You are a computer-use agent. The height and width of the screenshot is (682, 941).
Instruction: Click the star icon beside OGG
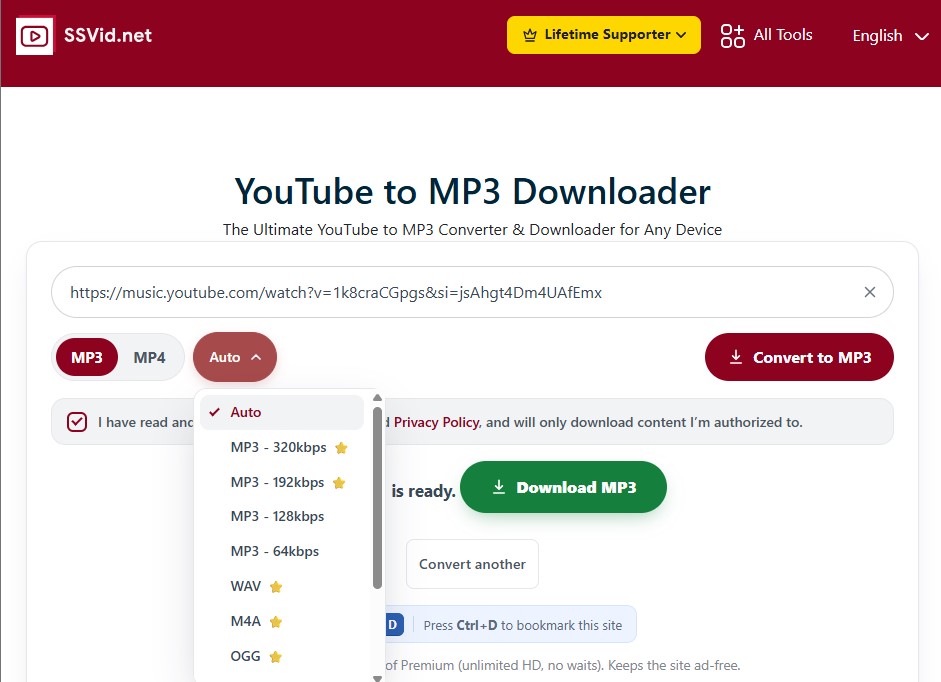point(275,656)
